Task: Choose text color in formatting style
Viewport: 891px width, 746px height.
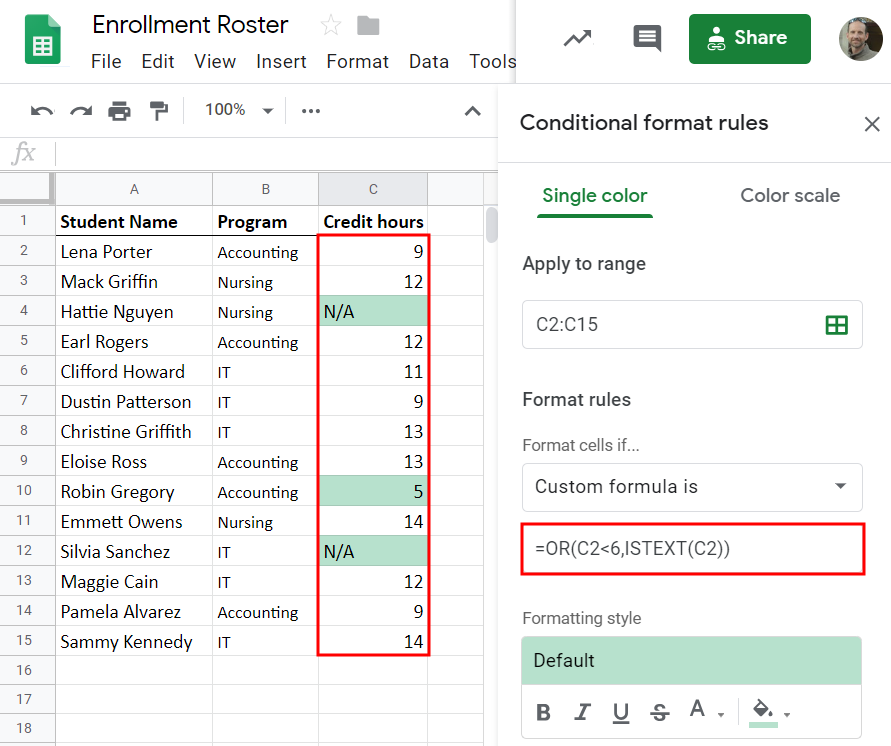Action: tap(698, 709)
